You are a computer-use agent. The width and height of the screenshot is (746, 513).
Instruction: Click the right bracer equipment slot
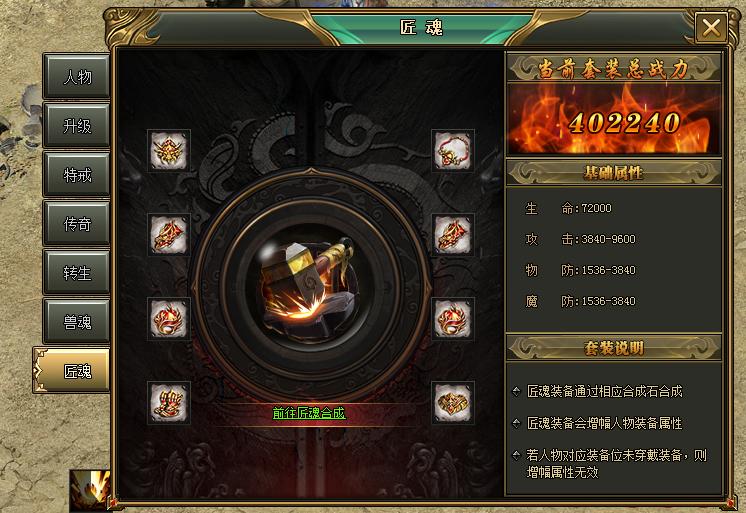pyautogui.click(x=453, y=235)
